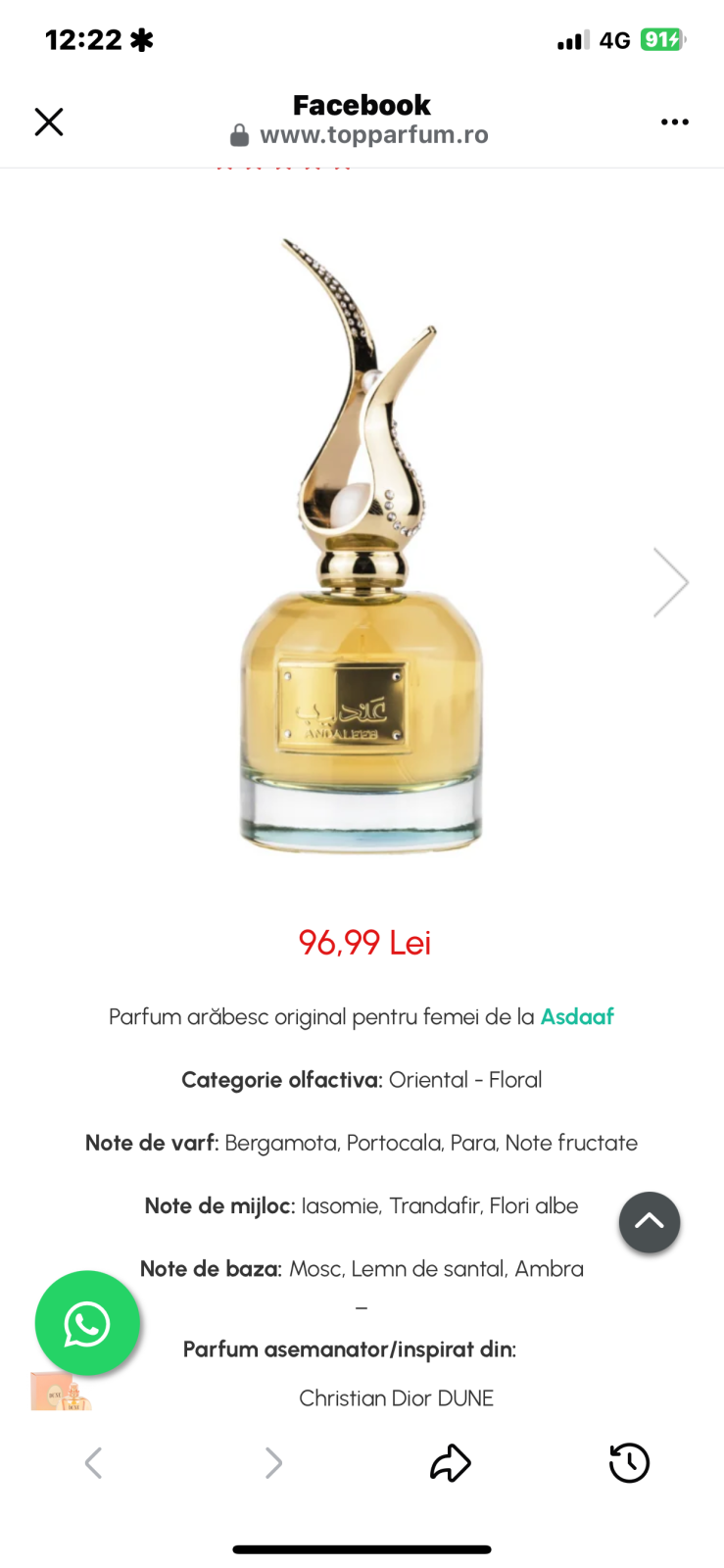Screen dimensions: 724x1568
Task: Tap the Christian Dior DUNE text
Action: click(396, 1398)
